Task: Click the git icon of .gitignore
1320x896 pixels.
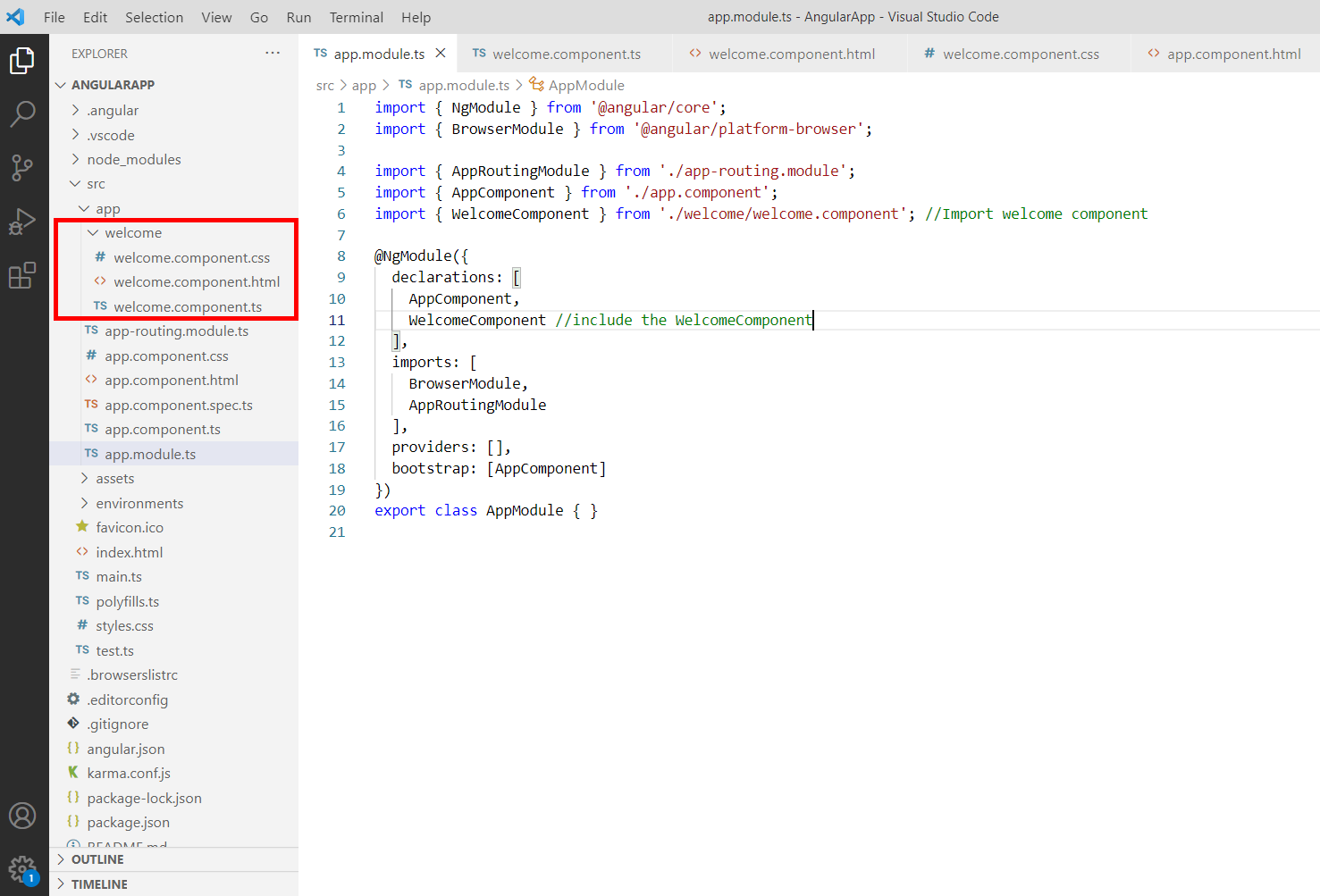Action: click(x=73, y=724)
